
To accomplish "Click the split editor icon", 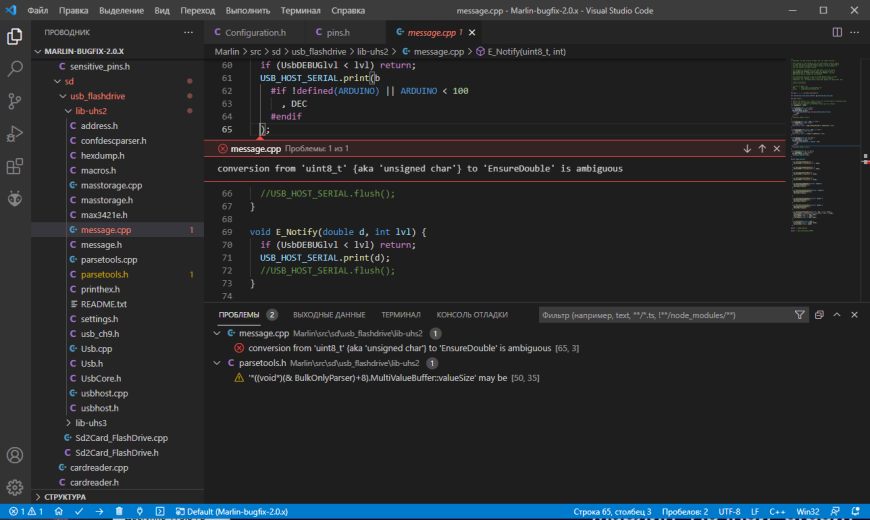I will 837,33.
